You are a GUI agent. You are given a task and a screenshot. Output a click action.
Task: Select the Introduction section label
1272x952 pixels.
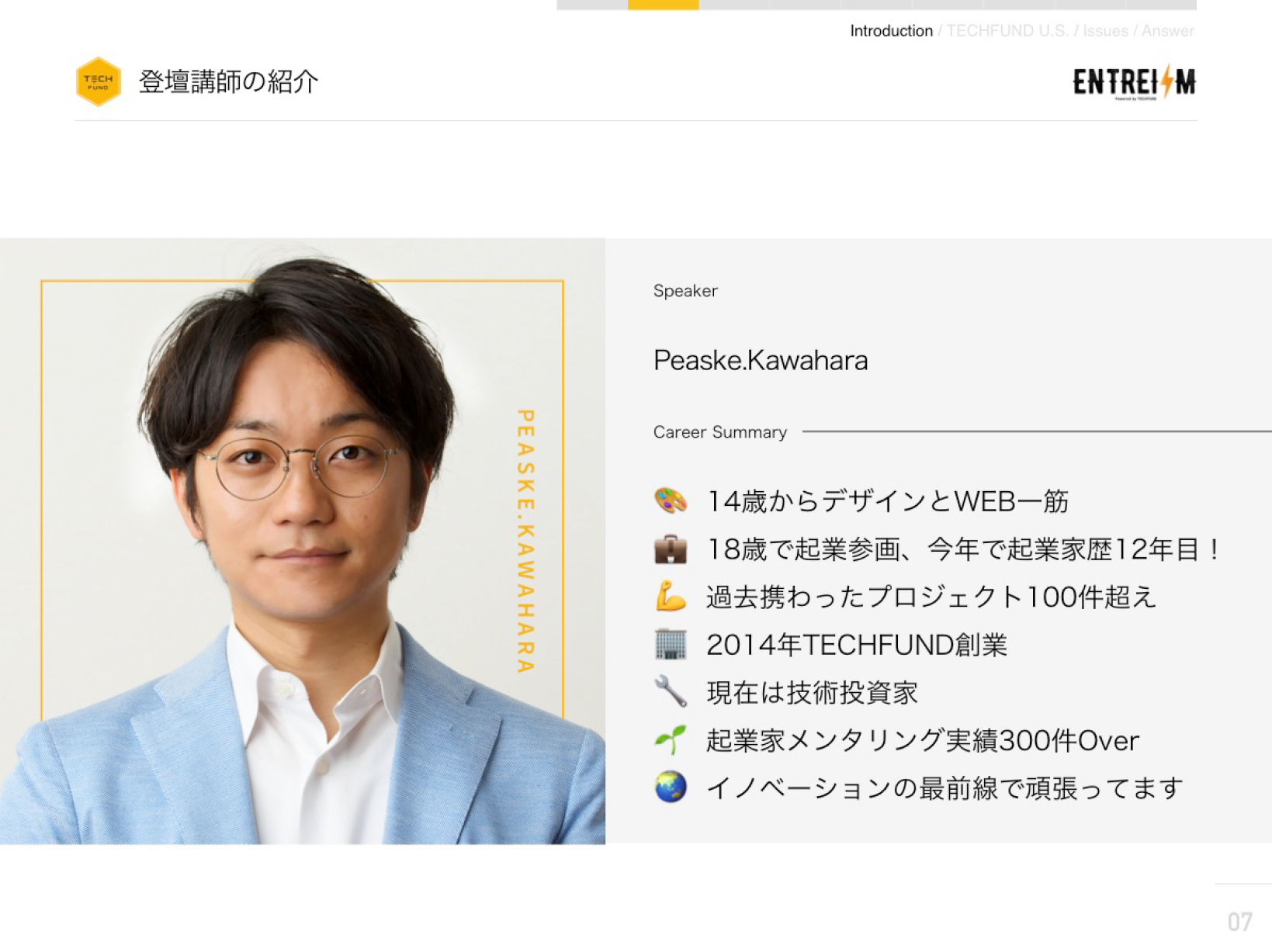point(891,31)
